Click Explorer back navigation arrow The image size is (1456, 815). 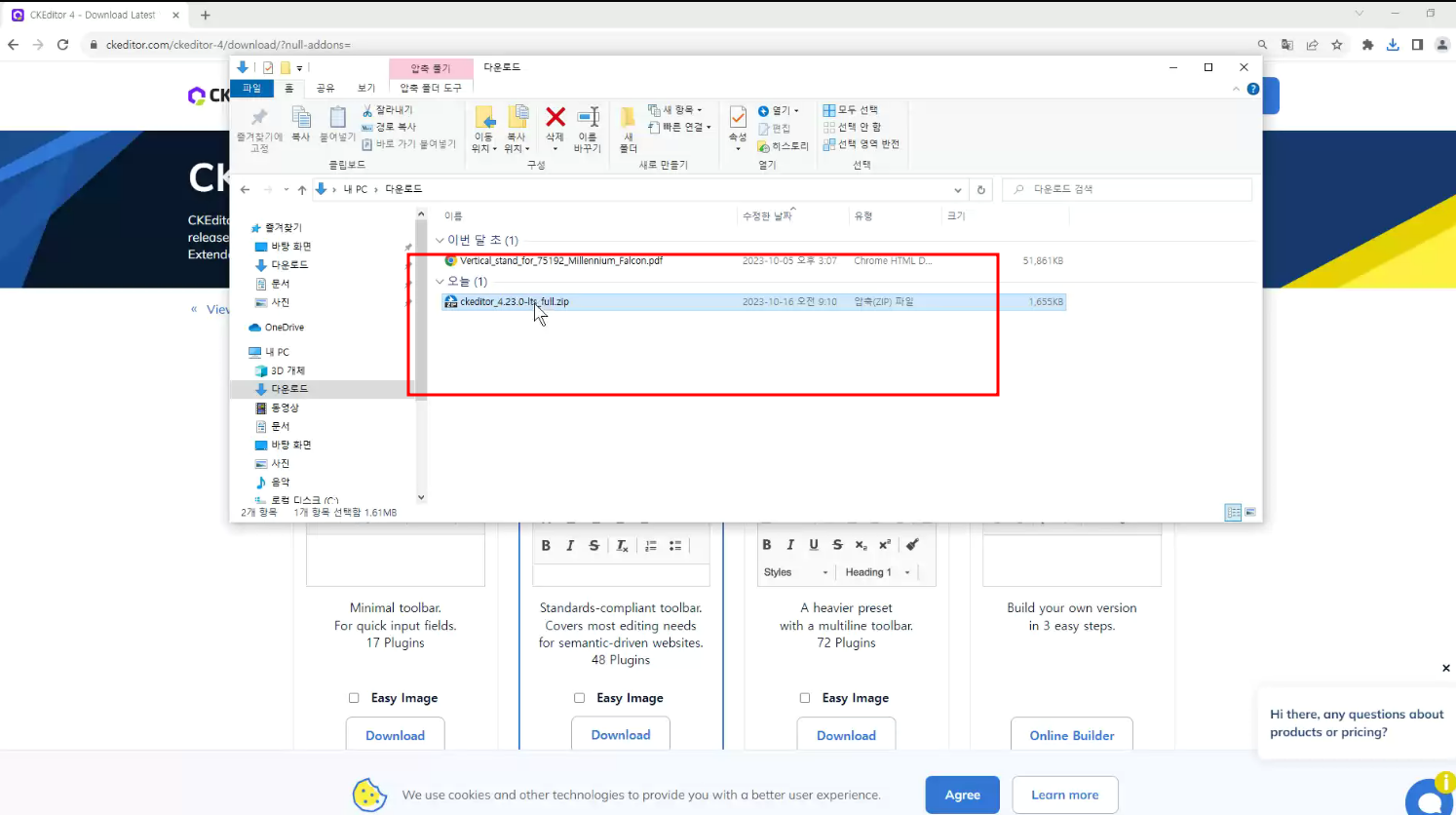pyautogui.click(x=246, y=189)
